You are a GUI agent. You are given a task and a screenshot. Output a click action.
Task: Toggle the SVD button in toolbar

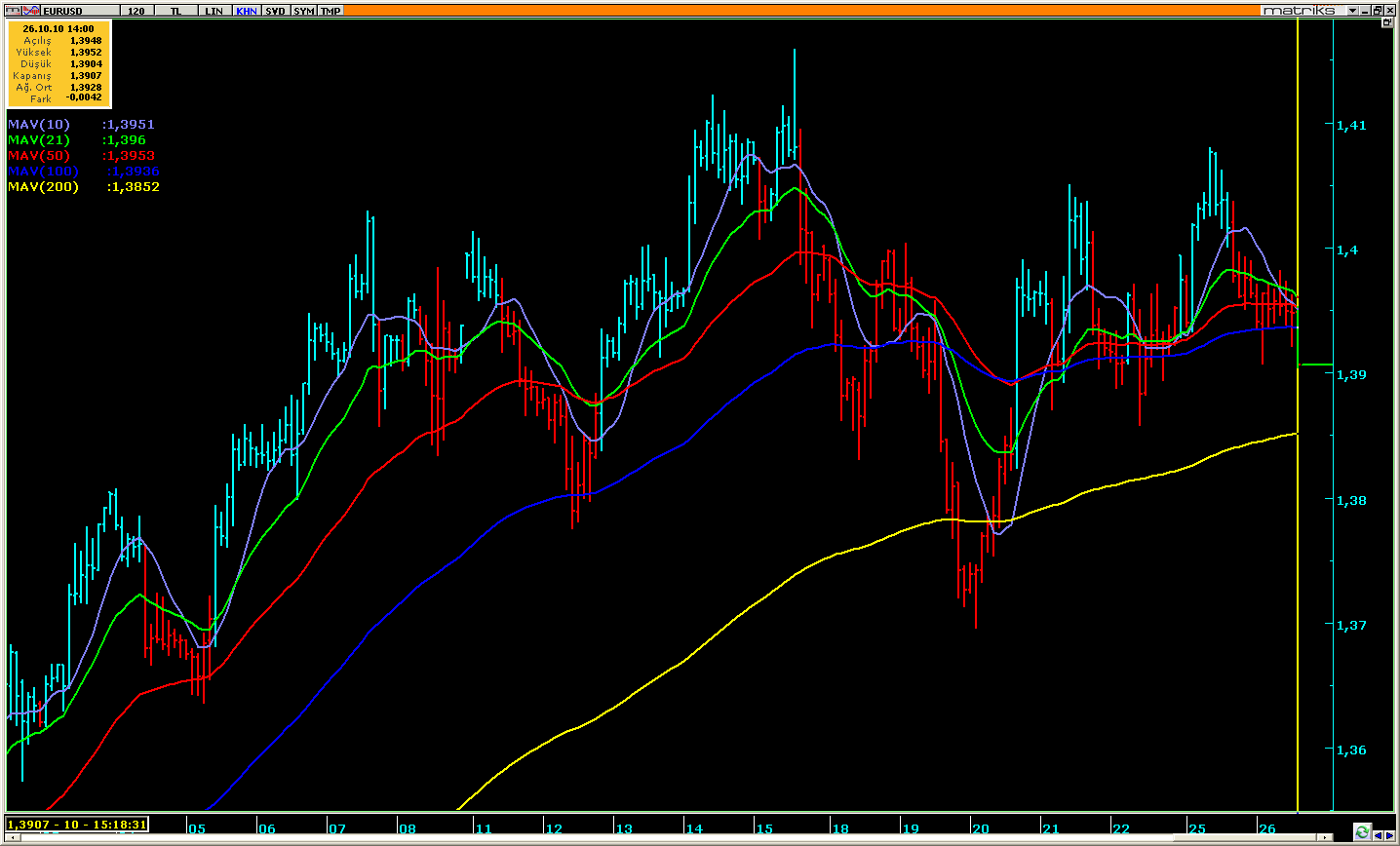pos(276,11)
